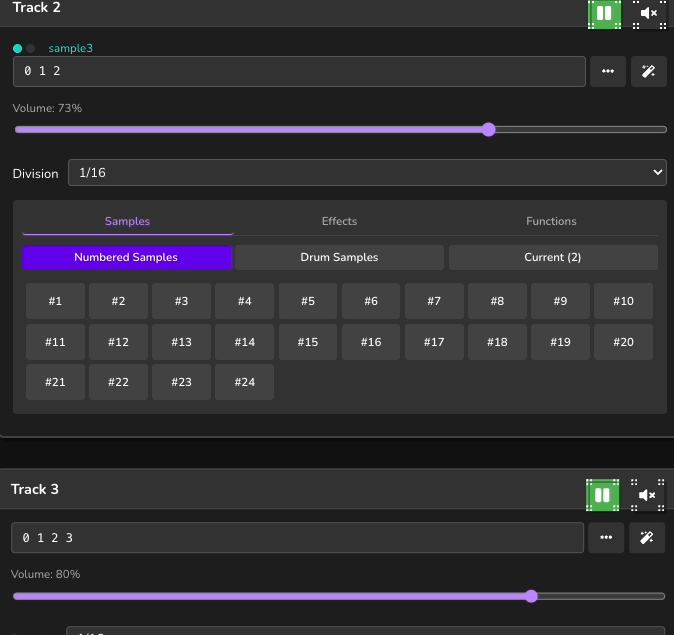
Task: Open Track 3 ellipsis options button
Action: point(606,538)
